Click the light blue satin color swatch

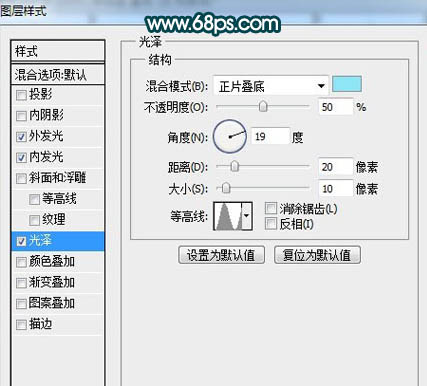(347, 84)
